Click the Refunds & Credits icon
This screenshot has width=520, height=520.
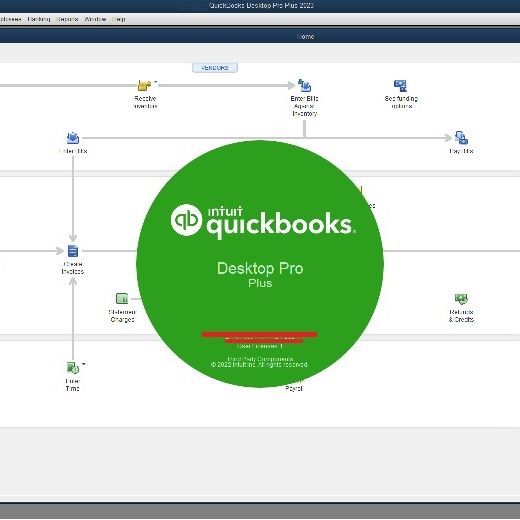pyautogui.click(x=461, y=299)
